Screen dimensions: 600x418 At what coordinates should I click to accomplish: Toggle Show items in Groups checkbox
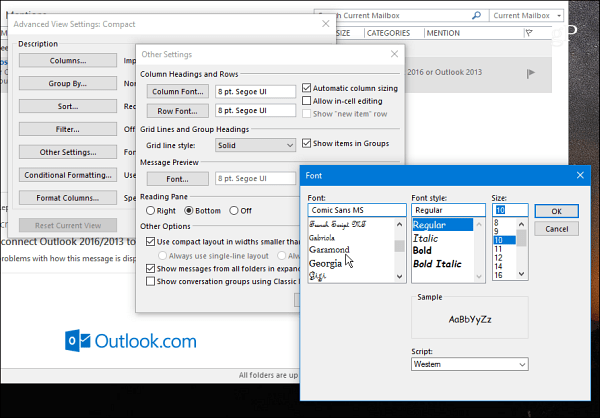pos(306,144)
